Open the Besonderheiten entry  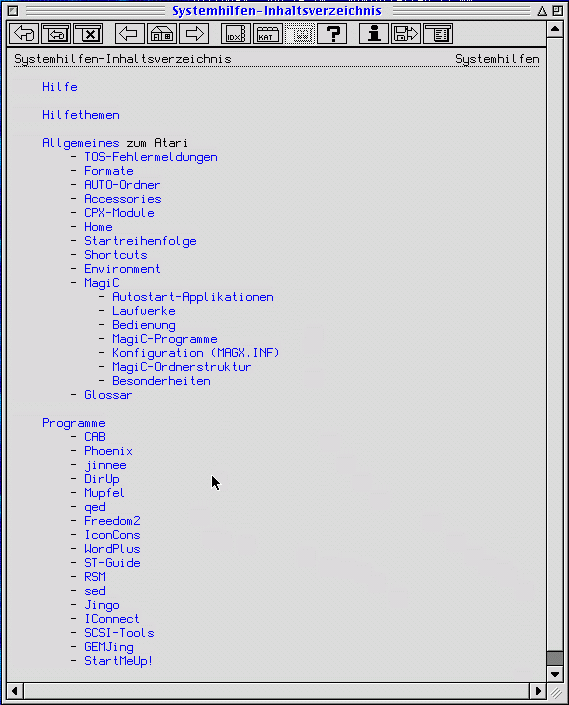(161, 381)
